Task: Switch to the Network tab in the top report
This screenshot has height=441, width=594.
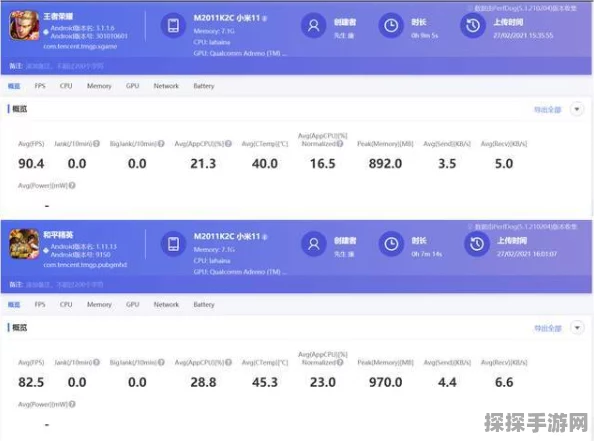Action: click(x=166, y=86)
